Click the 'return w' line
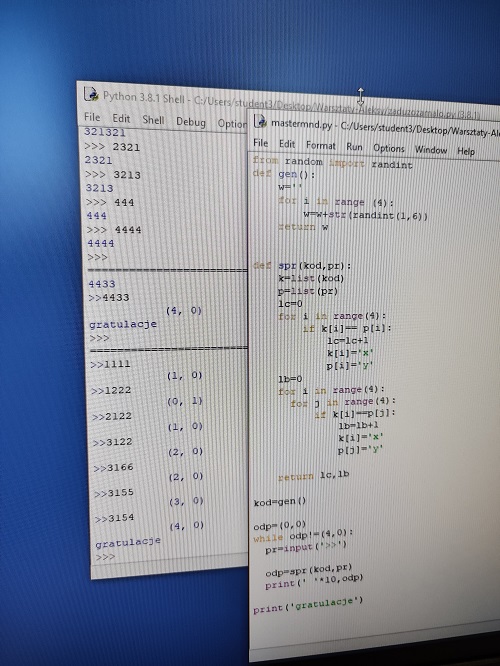The image size is (500, 666). click(303, 227)
